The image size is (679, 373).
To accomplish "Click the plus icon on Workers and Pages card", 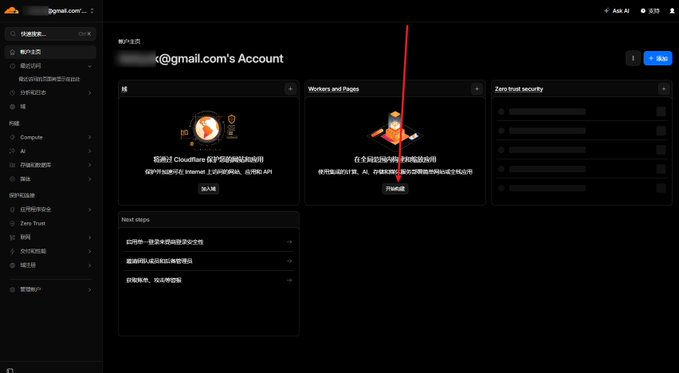I will 477,89.
